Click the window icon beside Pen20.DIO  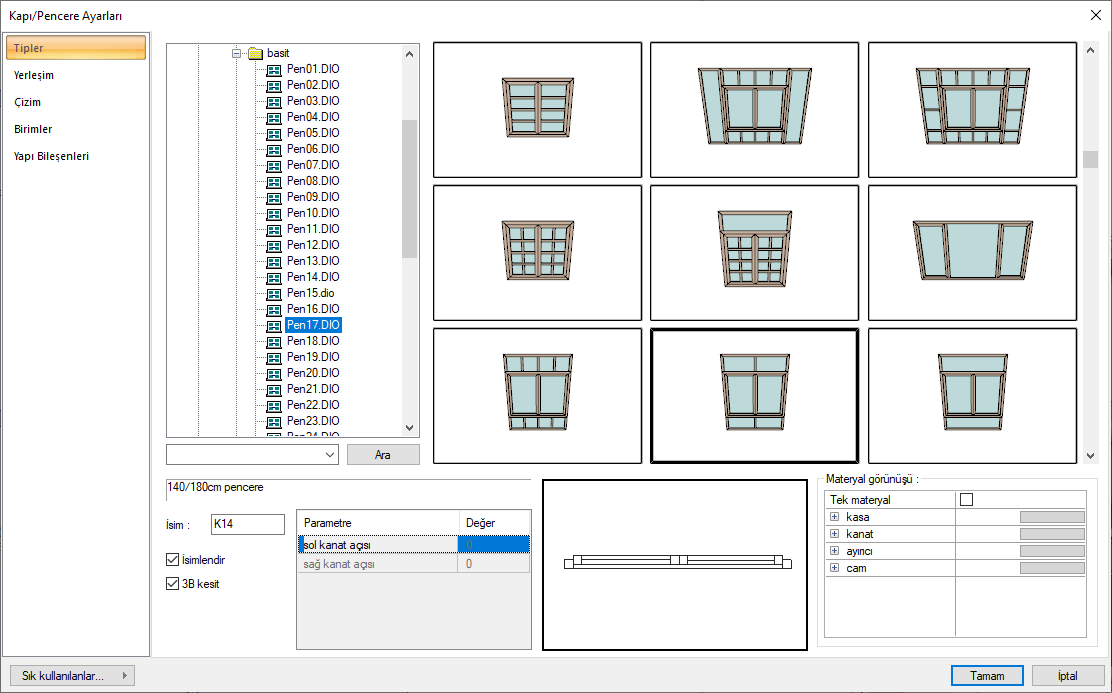(274, 373)
